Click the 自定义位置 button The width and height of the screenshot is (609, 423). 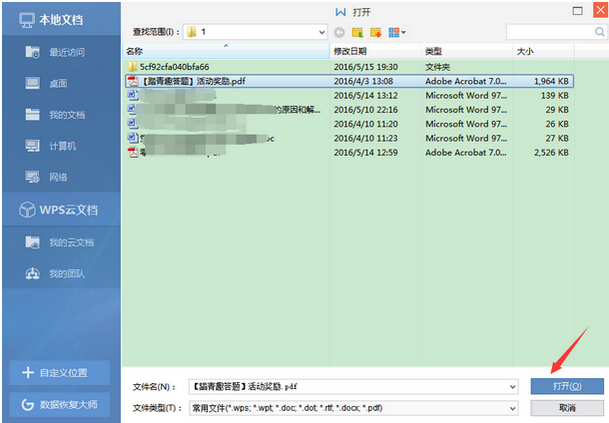[x=59, y=373]
